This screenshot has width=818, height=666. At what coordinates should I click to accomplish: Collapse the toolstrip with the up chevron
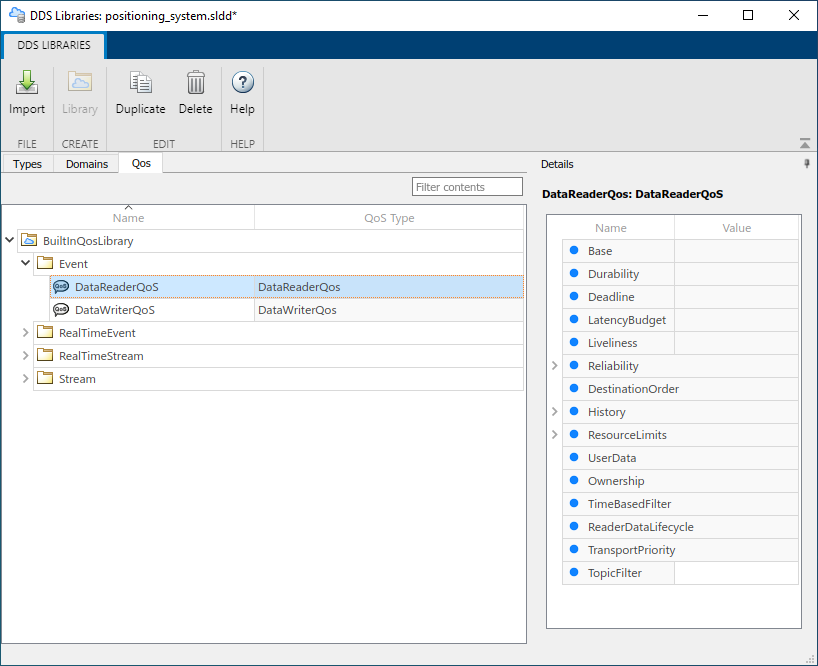click(804, 143)
